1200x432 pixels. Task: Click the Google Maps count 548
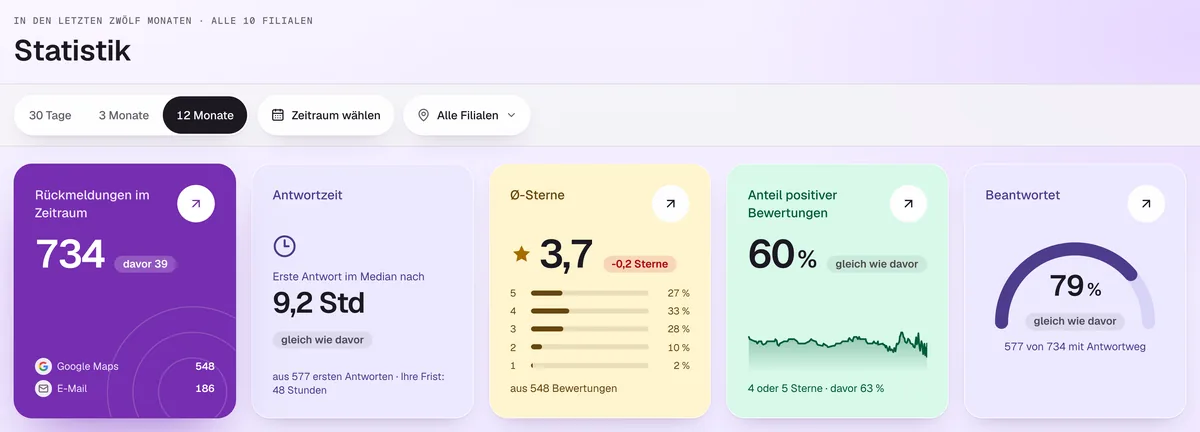tap(205, 367)
